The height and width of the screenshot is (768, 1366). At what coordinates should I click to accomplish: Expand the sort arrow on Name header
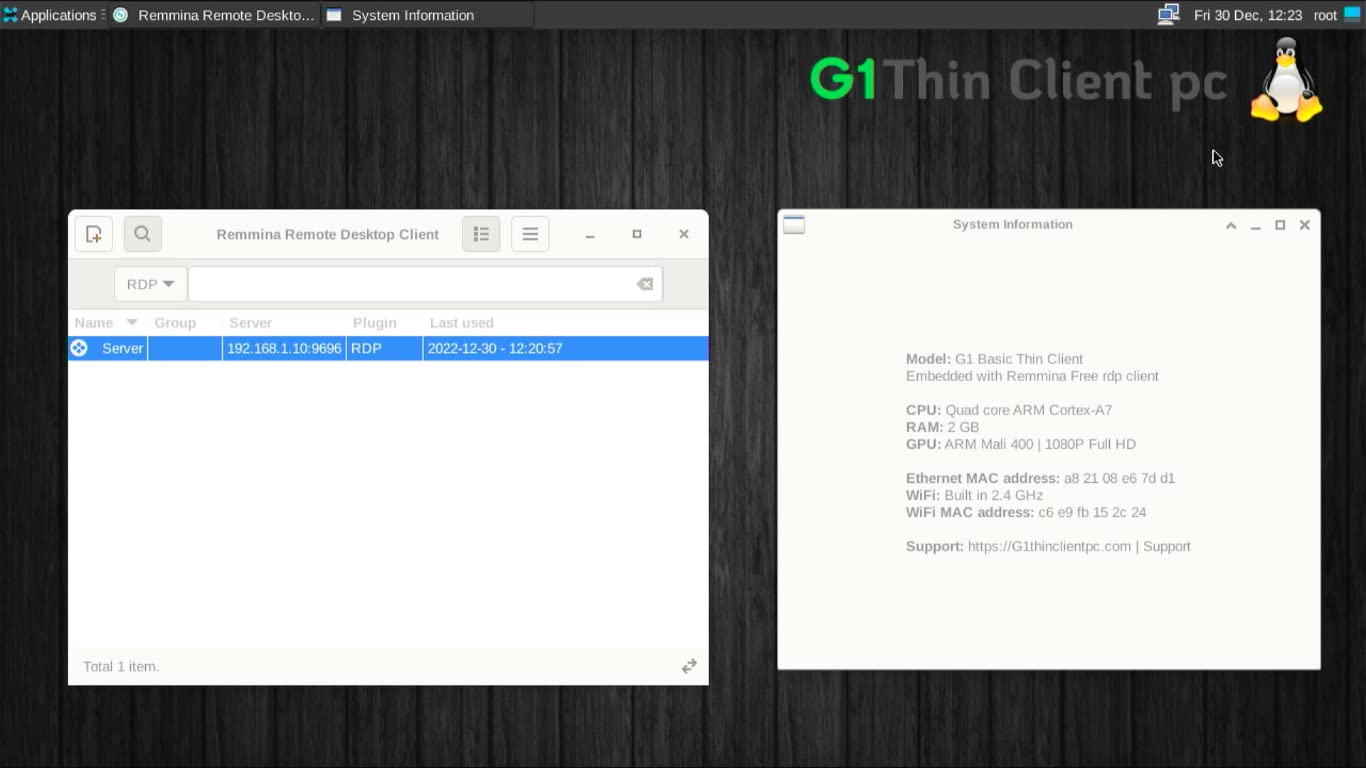[x=132, y=322]
